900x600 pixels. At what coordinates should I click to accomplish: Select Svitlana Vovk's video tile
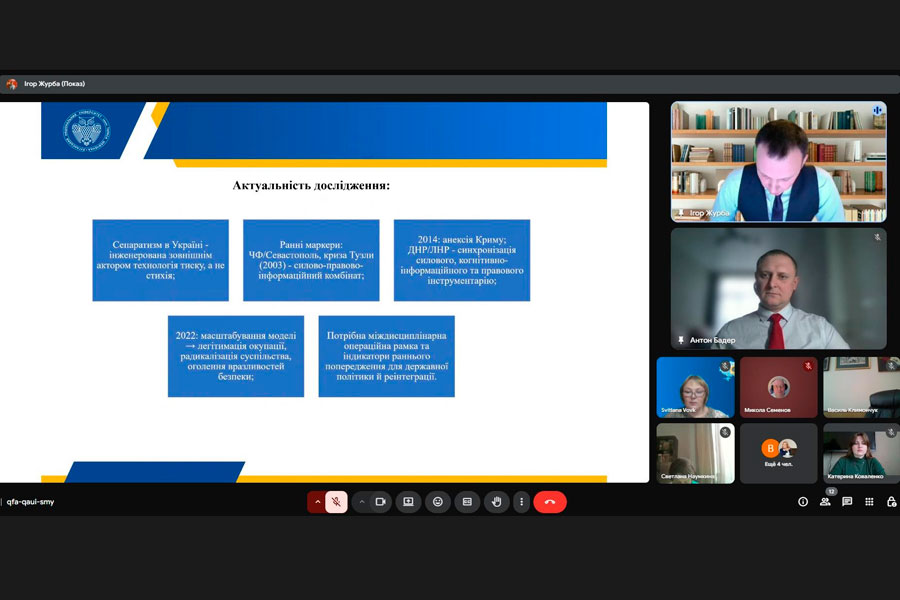pyautogui.click(x=696, y=387)
